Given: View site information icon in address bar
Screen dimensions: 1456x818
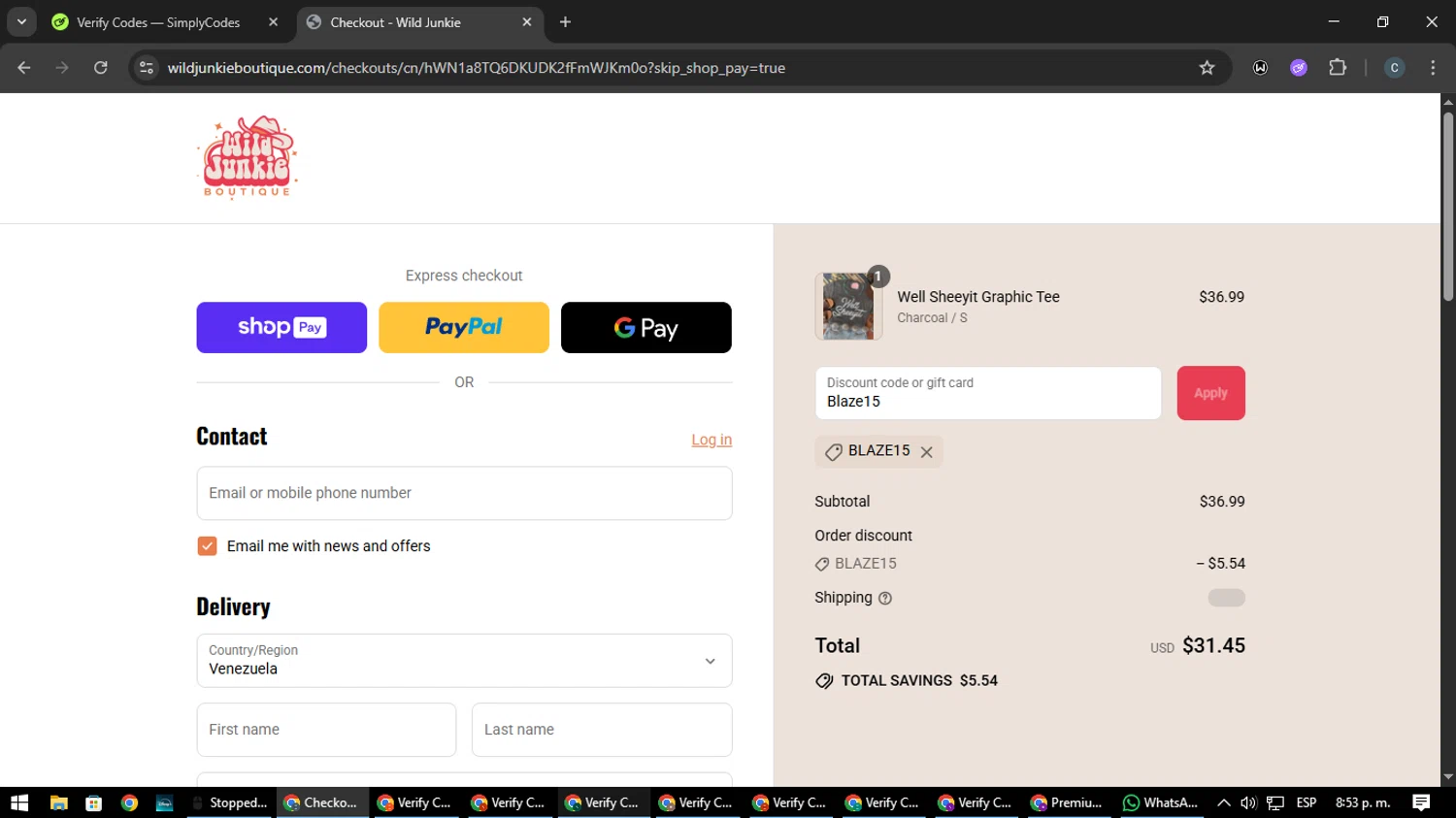Looking at the screenshot, I should [x=147, y=68].
